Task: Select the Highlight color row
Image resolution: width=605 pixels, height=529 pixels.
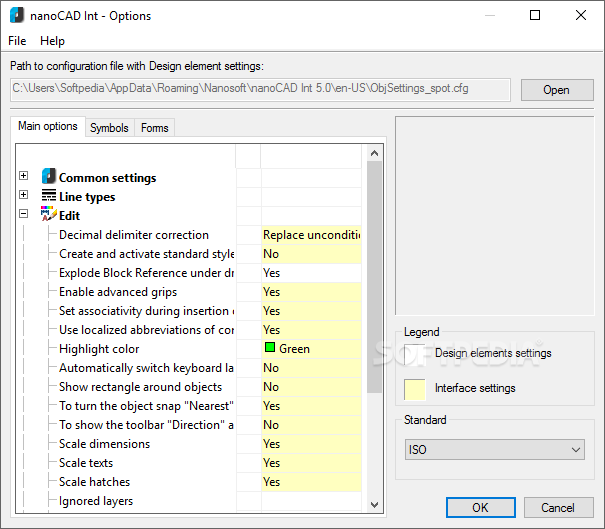Action: click(99, 349)
